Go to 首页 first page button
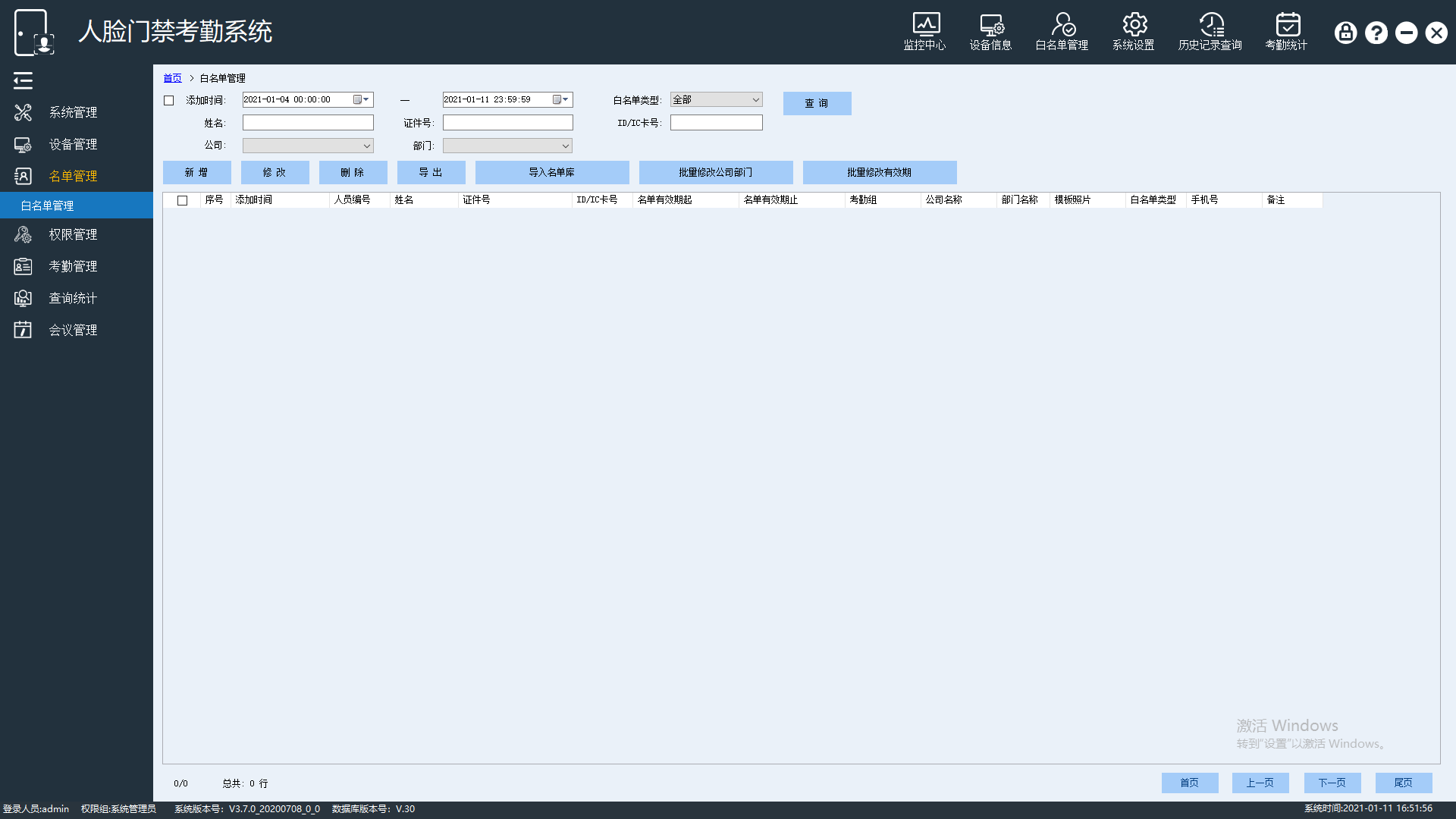The image size is (1456, 819). [1190, 783]
